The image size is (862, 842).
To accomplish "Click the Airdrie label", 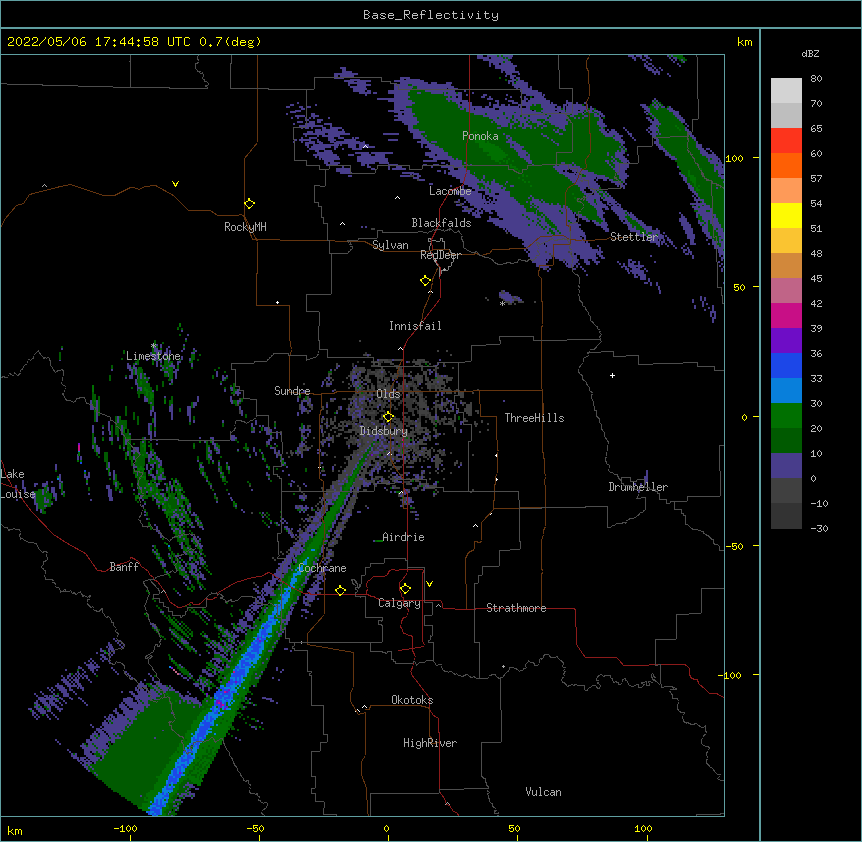I will pyautogui.click(x=403, y=537).
